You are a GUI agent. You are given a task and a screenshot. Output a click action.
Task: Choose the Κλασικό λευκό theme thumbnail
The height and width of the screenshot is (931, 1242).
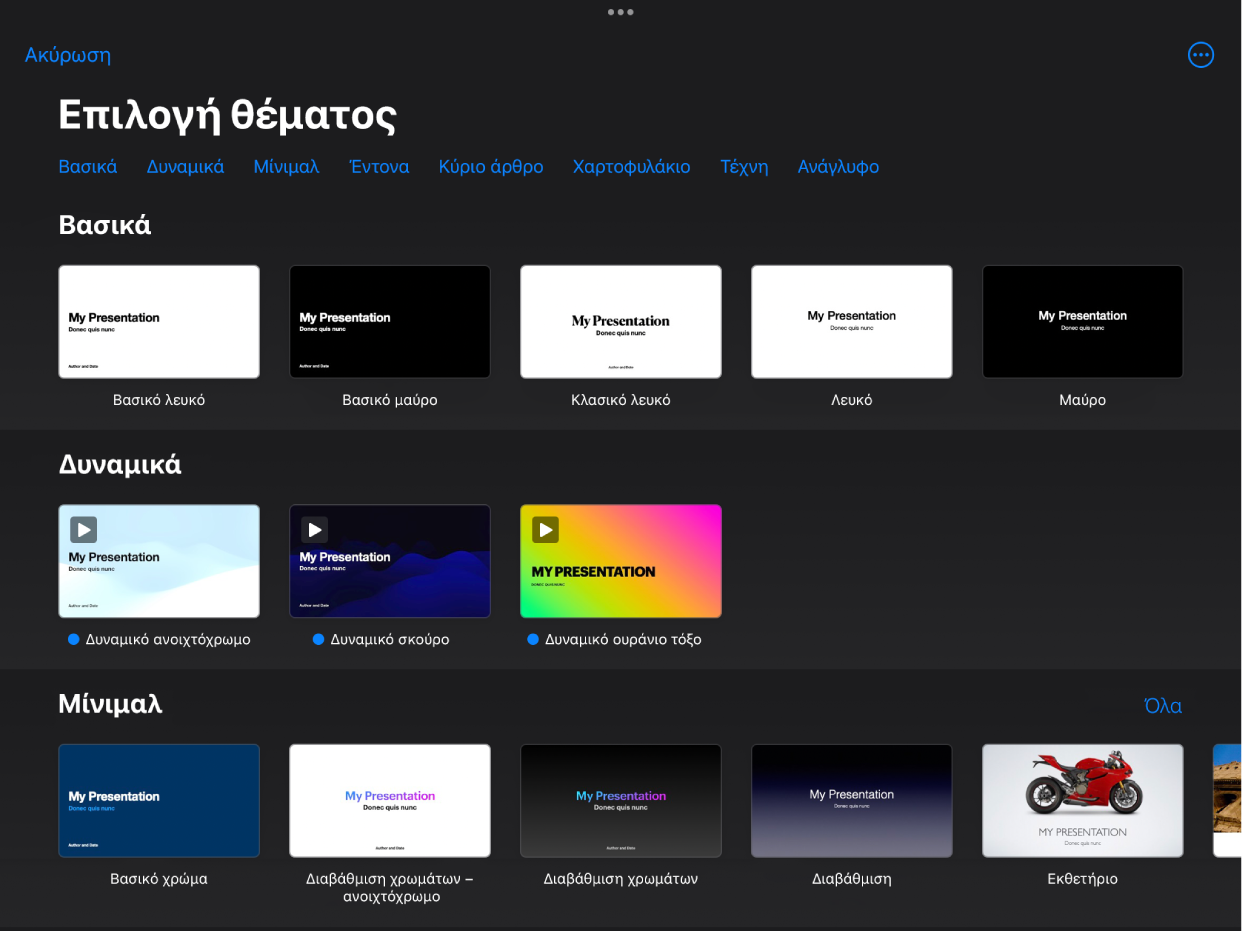[x=621, y=322]
